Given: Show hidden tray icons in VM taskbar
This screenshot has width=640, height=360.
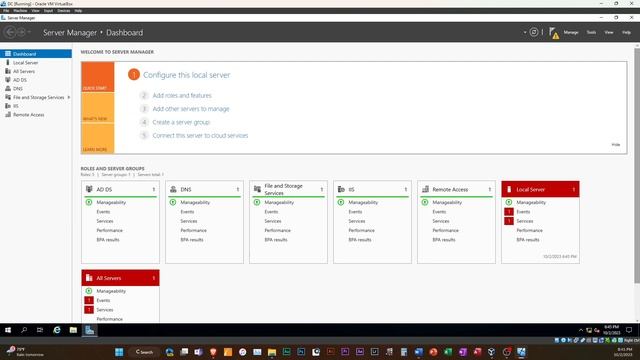Looking at the screenshot, I should pyautogui.click(x=580, y=330).
